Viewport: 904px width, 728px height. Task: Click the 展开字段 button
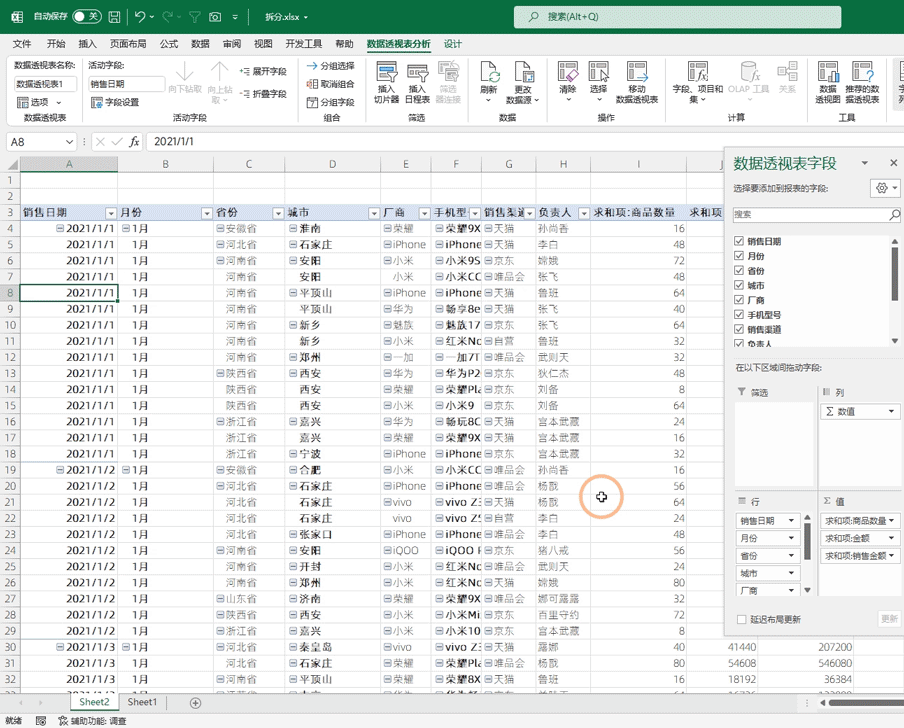263,72
